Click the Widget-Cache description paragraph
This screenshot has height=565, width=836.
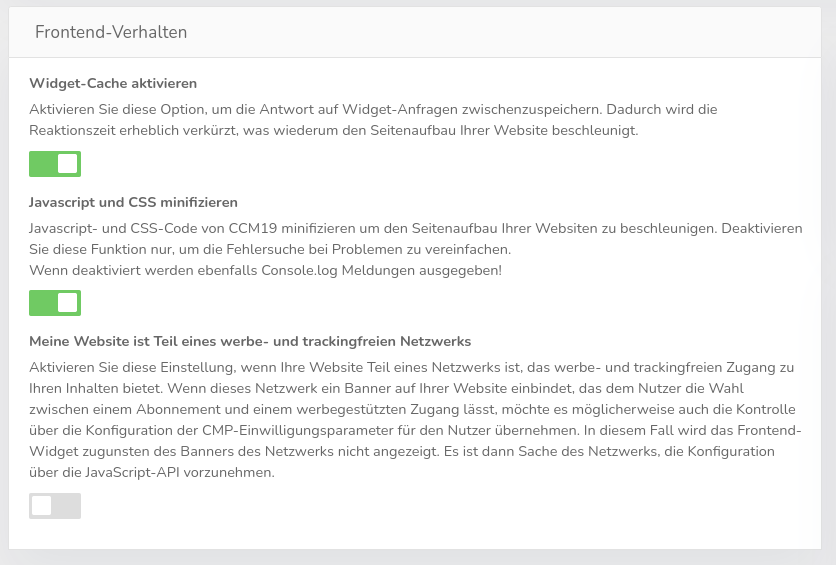374,109
